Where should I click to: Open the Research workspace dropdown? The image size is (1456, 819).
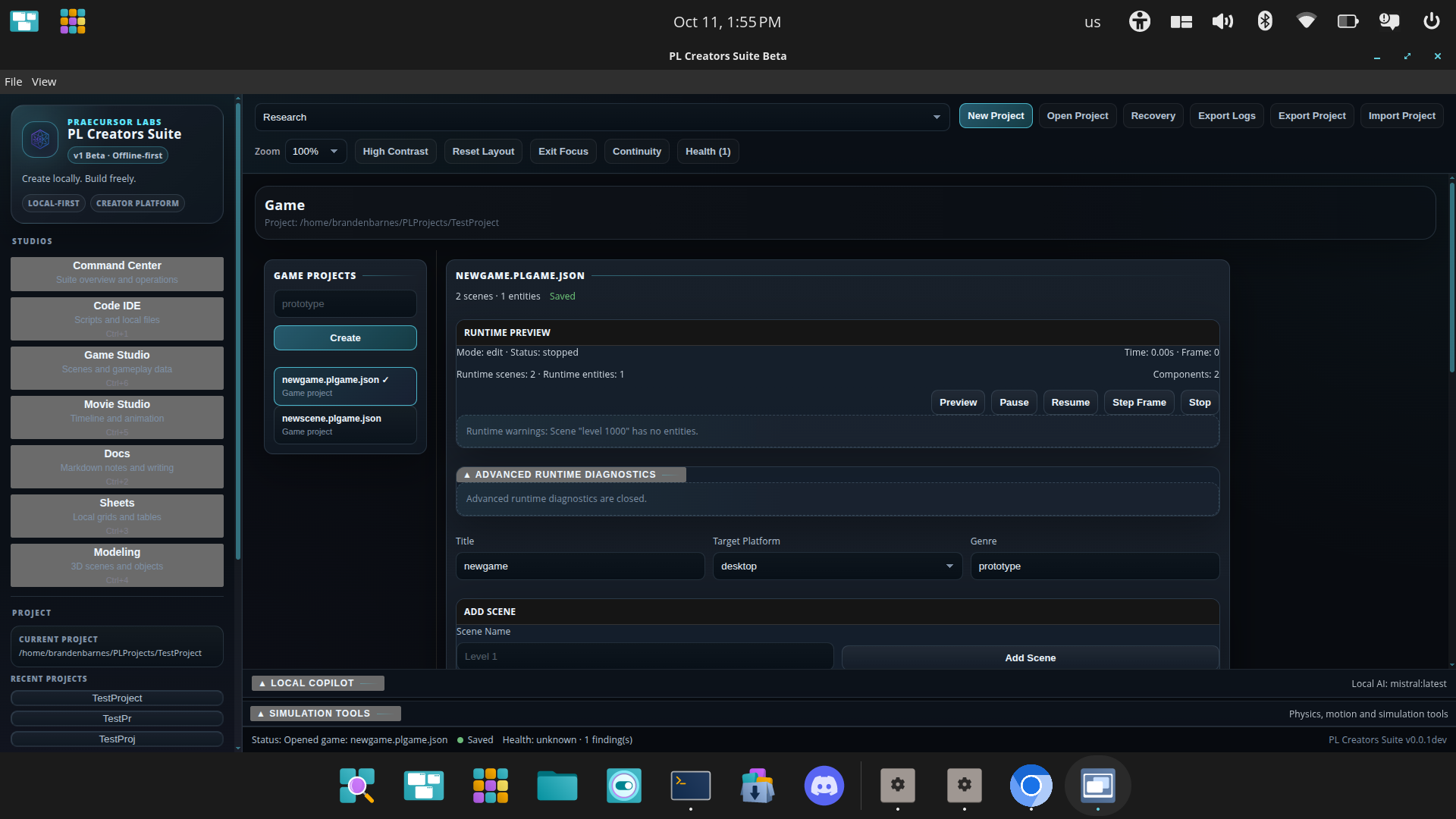coord(602,118)
